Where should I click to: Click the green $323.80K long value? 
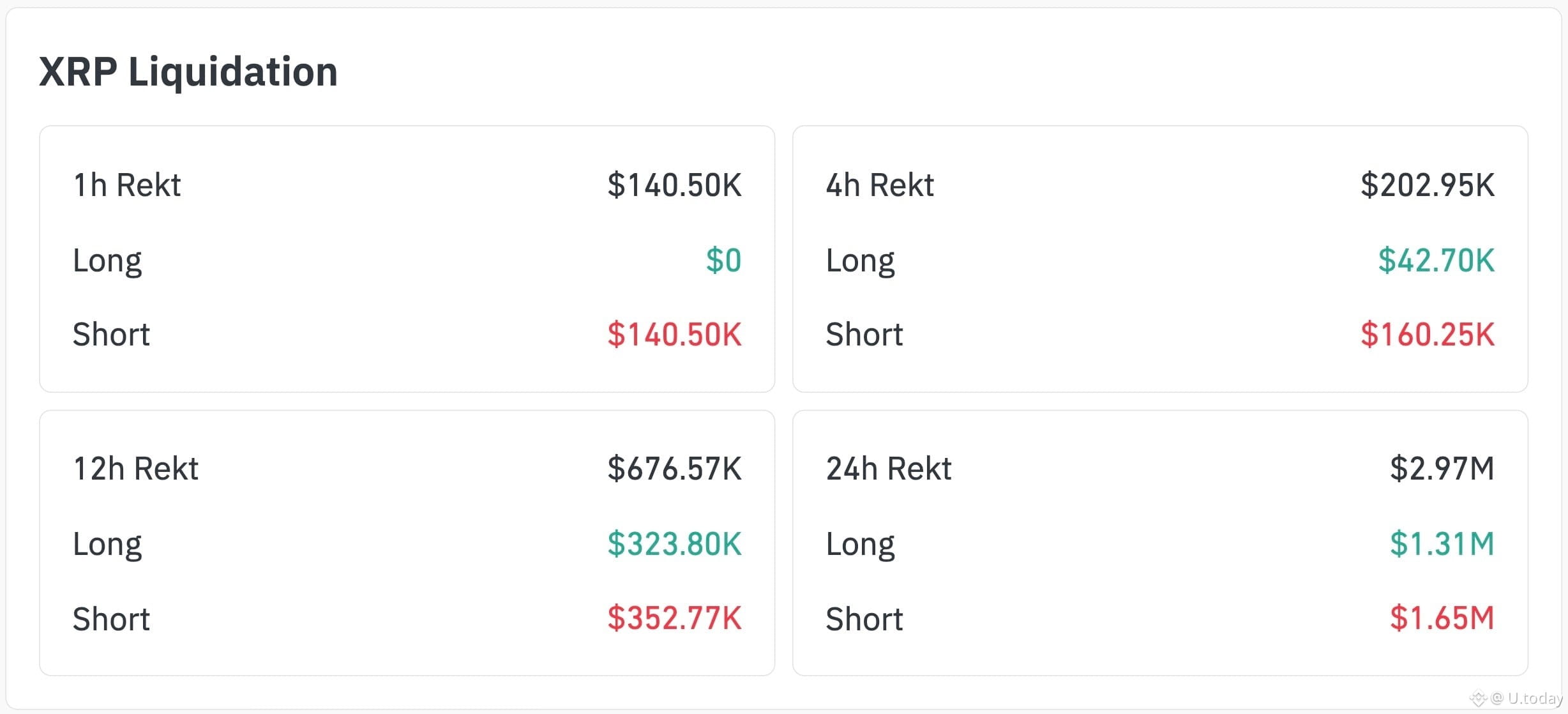[674, 544]
